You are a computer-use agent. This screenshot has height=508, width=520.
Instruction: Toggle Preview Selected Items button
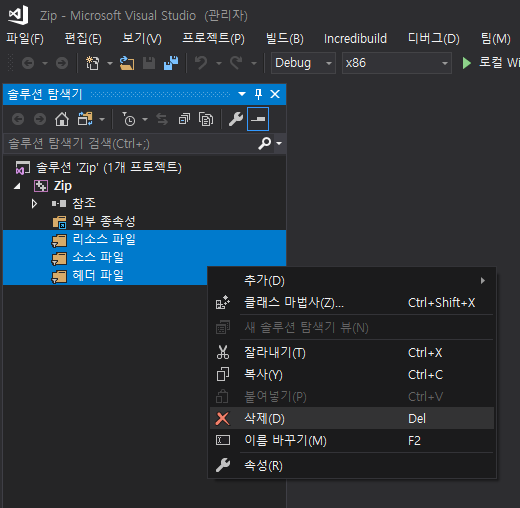(258, 119)
